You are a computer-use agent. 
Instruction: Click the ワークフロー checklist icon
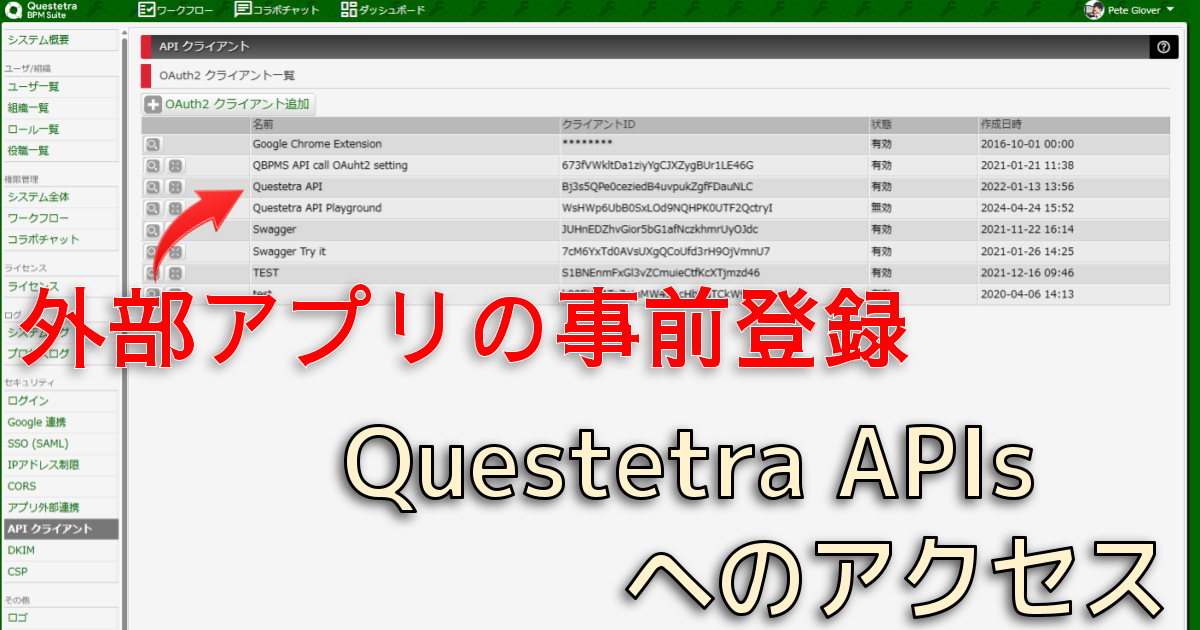pyautogui.click(x=146, y=10)
